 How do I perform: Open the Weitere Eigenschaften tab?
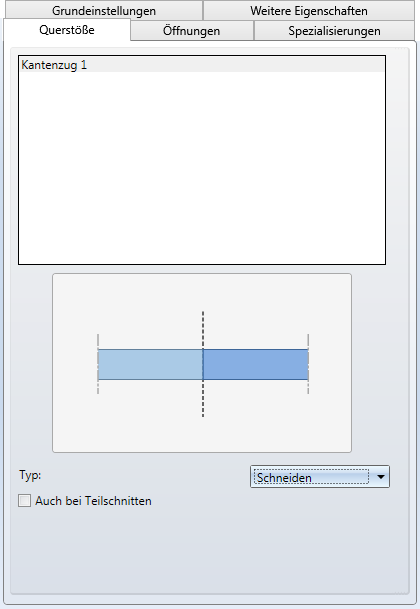309,10
